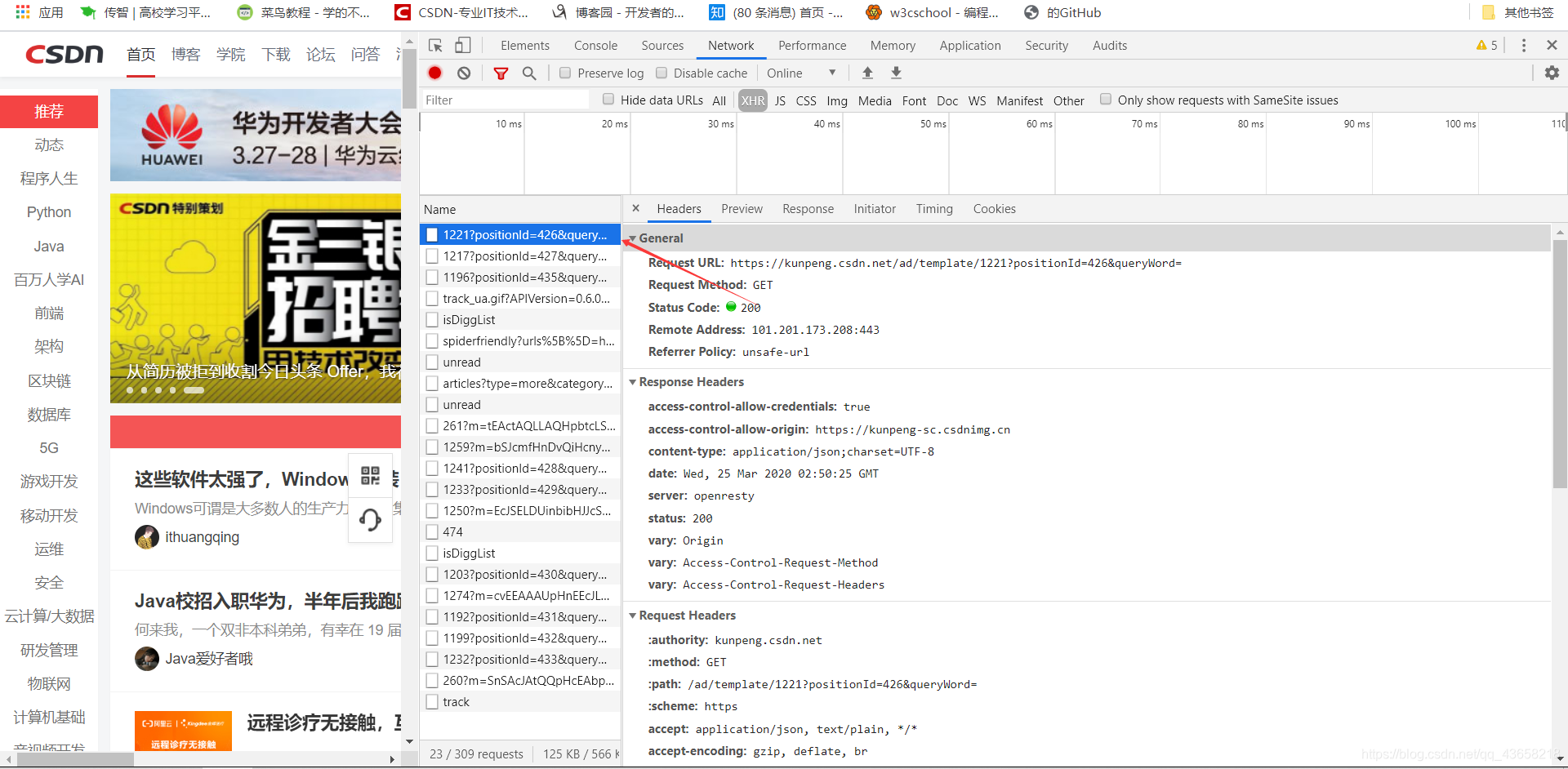This screenshot has width=1568, height=769.
Task: Open the CSDN bookmark in the bookmarks bar
Action: coord(462,12)
